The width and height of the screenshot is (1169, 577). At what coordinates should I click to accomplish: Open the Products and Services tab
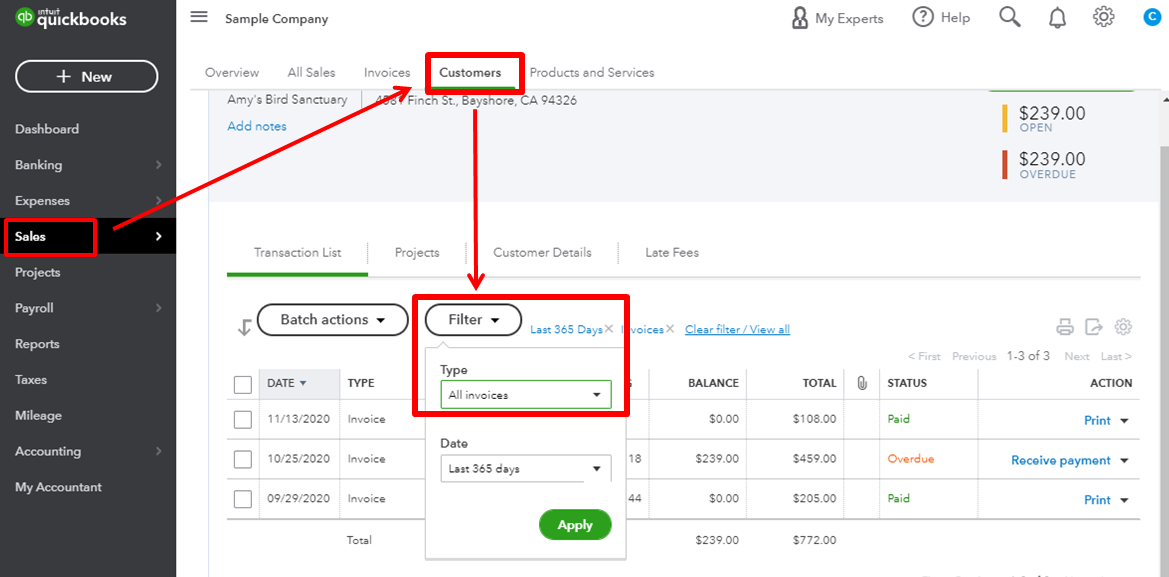(592, 72)
